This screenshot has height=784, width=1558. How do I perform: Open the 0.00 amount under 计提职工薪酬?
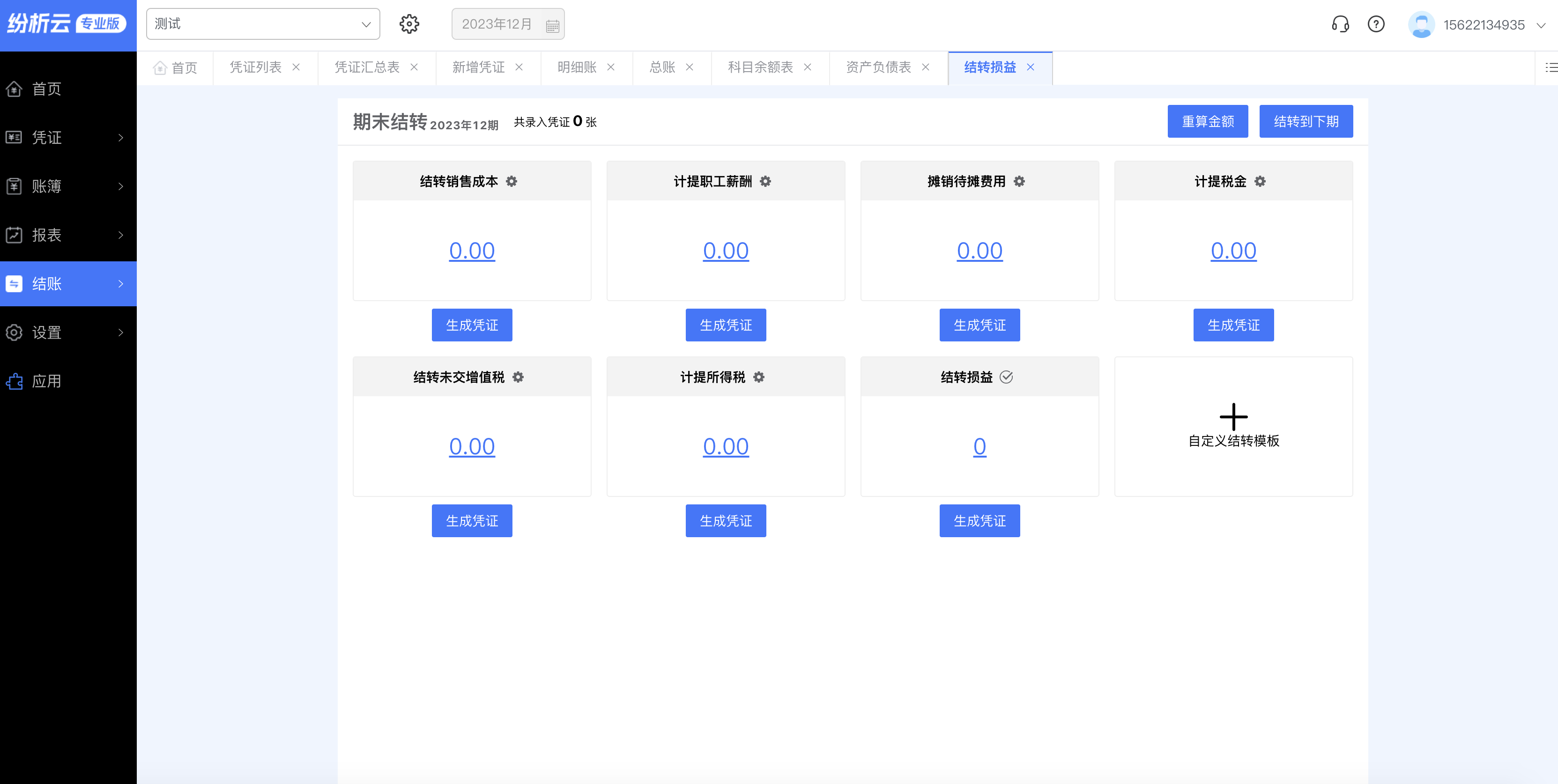[x=726, y=251]
